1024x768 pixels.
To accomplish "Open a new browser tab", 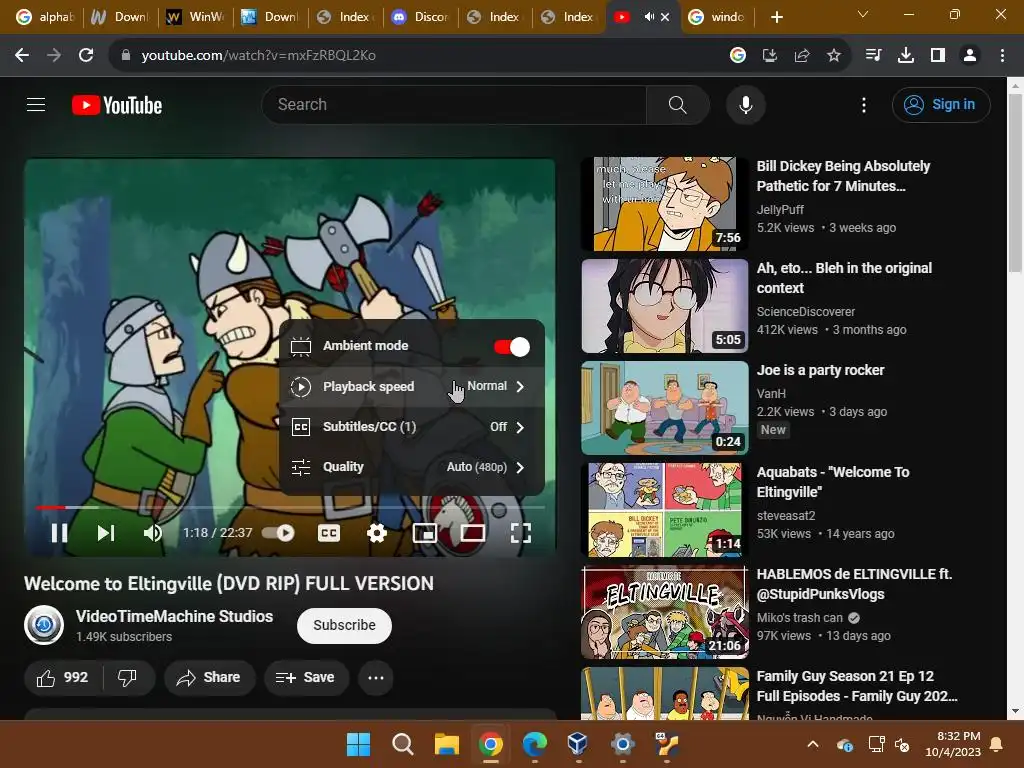I will pyautogui.click(x=776, y=17).
